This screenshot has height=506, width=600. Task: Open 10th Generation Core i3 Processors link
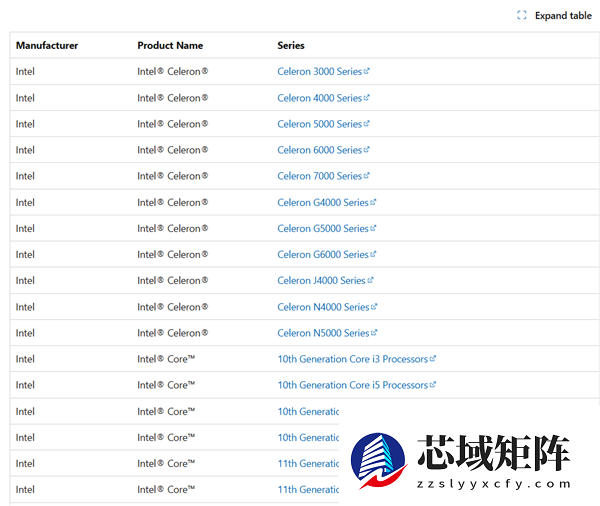coord(357,359)
